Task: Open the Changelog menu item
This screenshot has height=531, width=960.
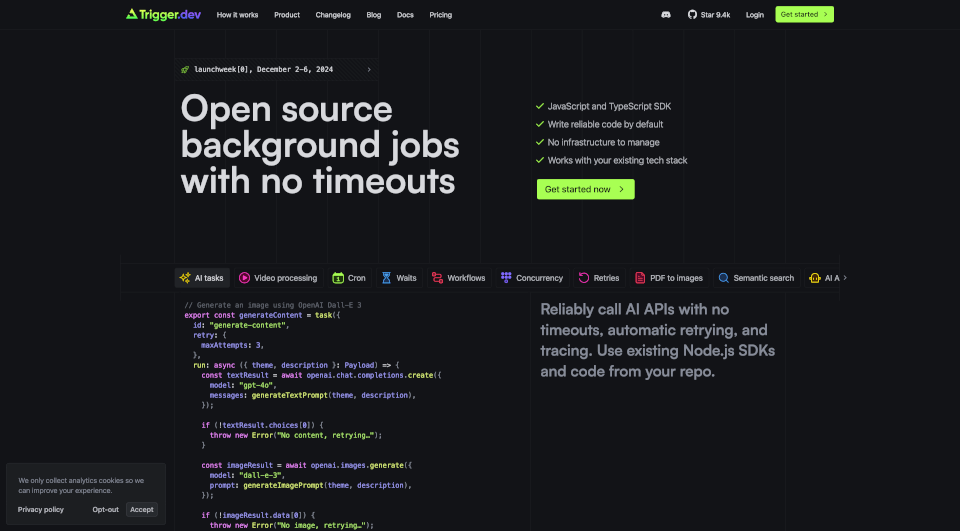Action: 333,15
